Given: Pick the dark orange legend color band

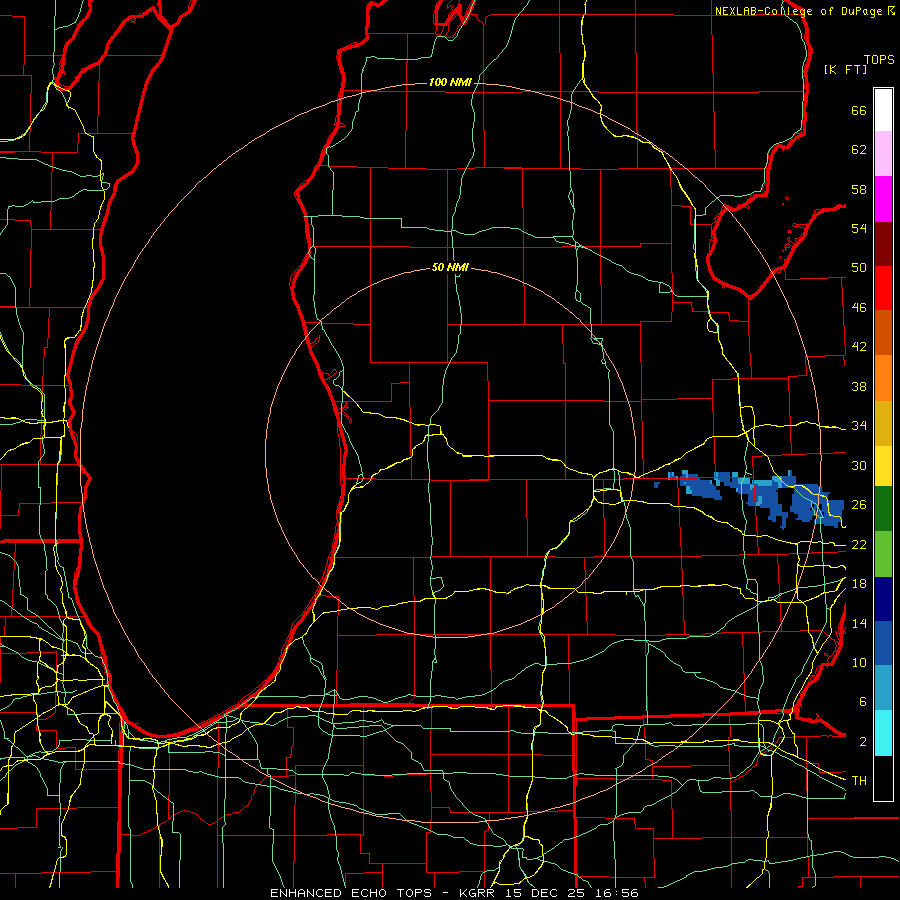Looking at the screenshot, I should [x=883, y=333].
